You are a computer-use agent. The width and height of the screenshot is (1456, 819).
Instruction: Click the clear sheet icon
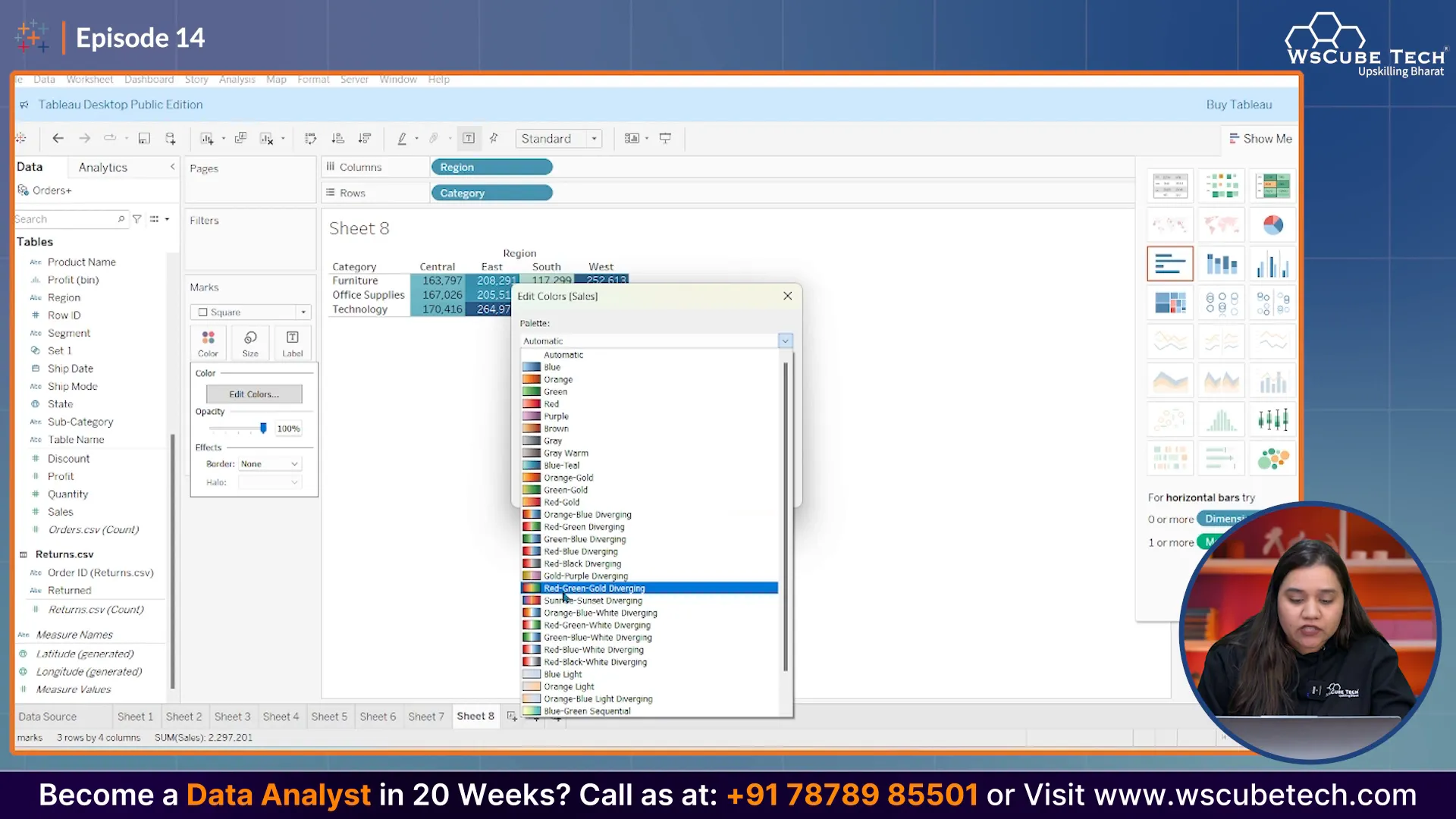coord(266,138)
